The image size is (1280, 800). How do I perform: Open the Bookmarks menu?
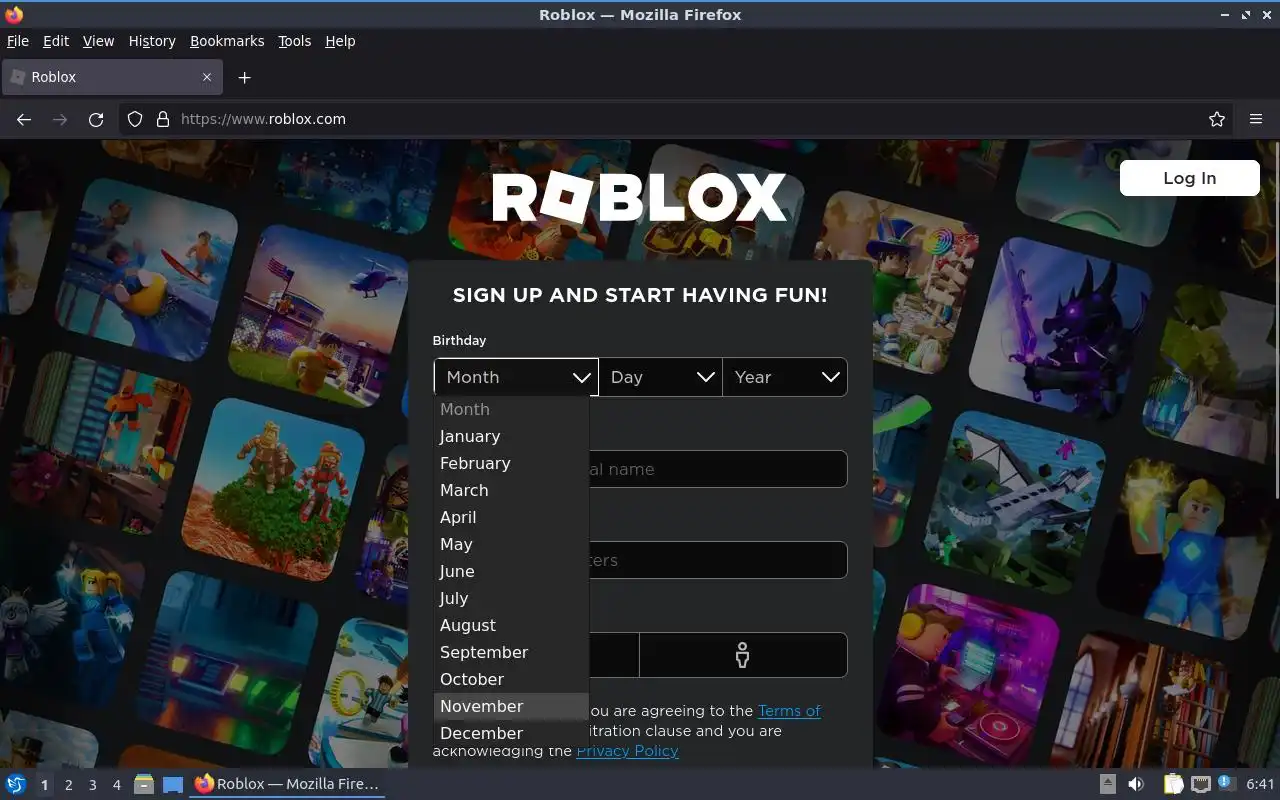coord(227,41)
